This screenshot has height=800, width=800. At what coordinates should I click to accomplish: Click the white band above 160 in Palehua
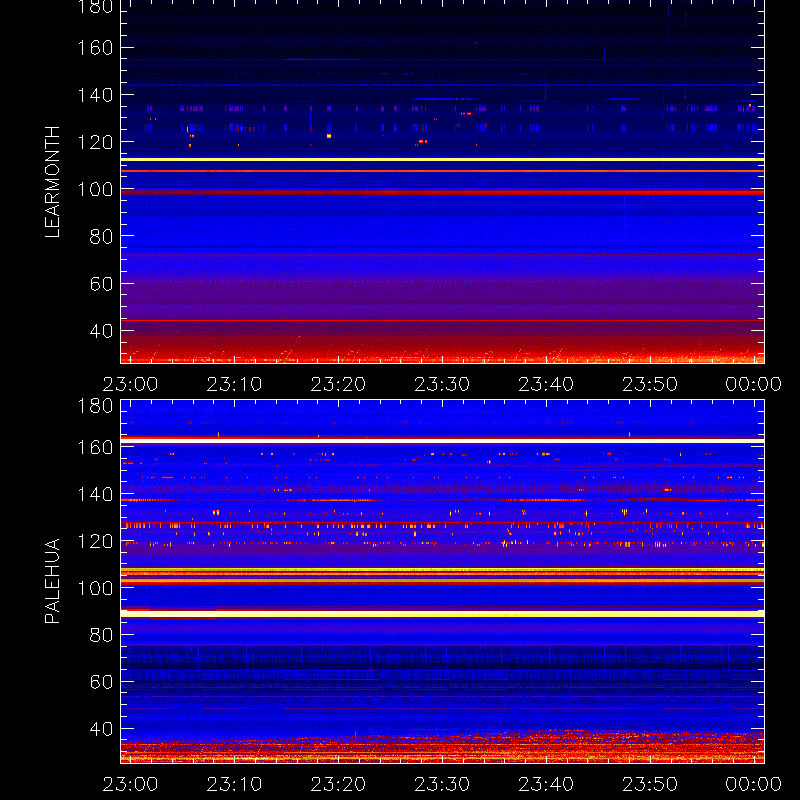tap(442, 440)
